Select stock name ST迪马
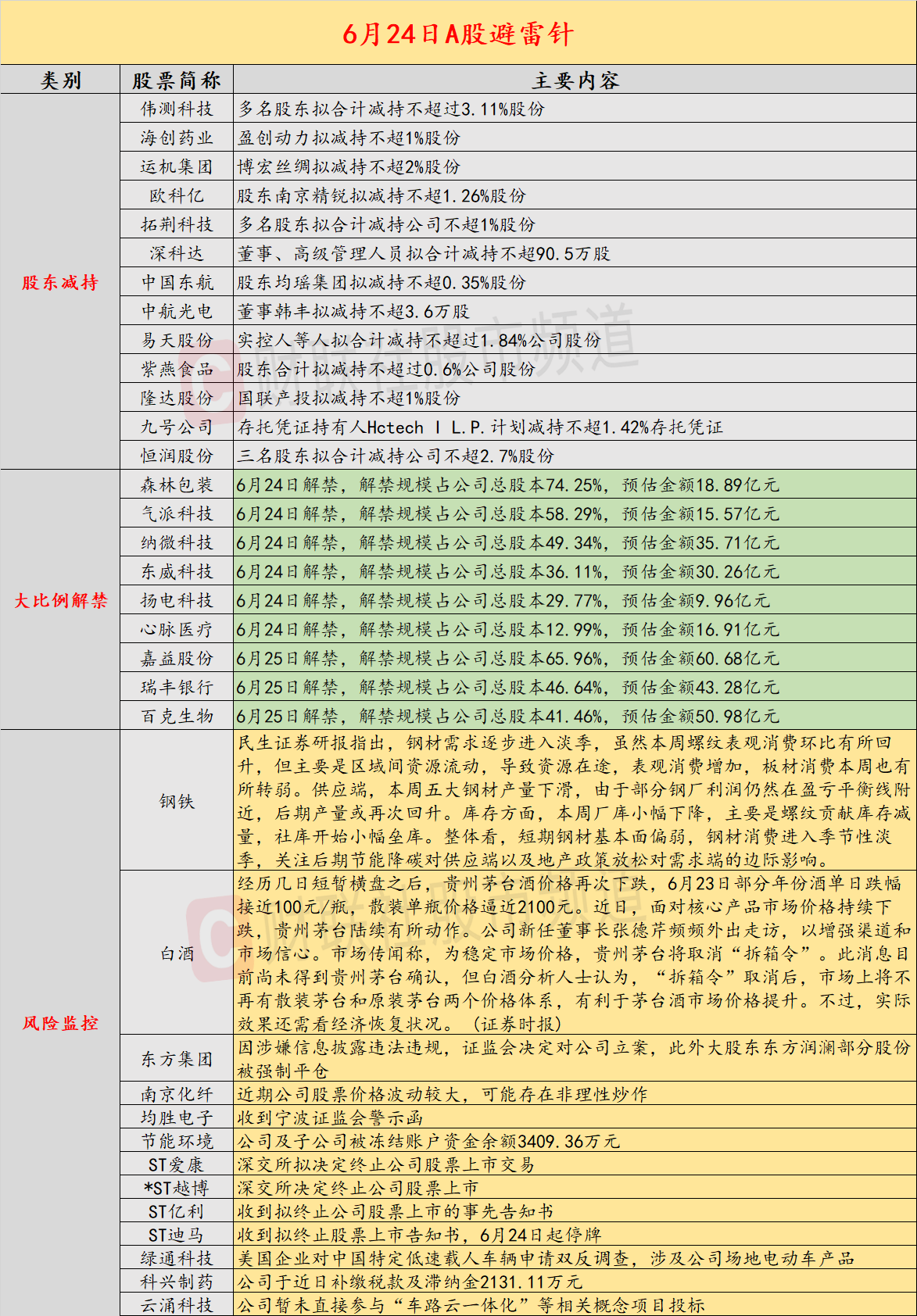The image size is (917, 1316). (x=177, y=1235)
